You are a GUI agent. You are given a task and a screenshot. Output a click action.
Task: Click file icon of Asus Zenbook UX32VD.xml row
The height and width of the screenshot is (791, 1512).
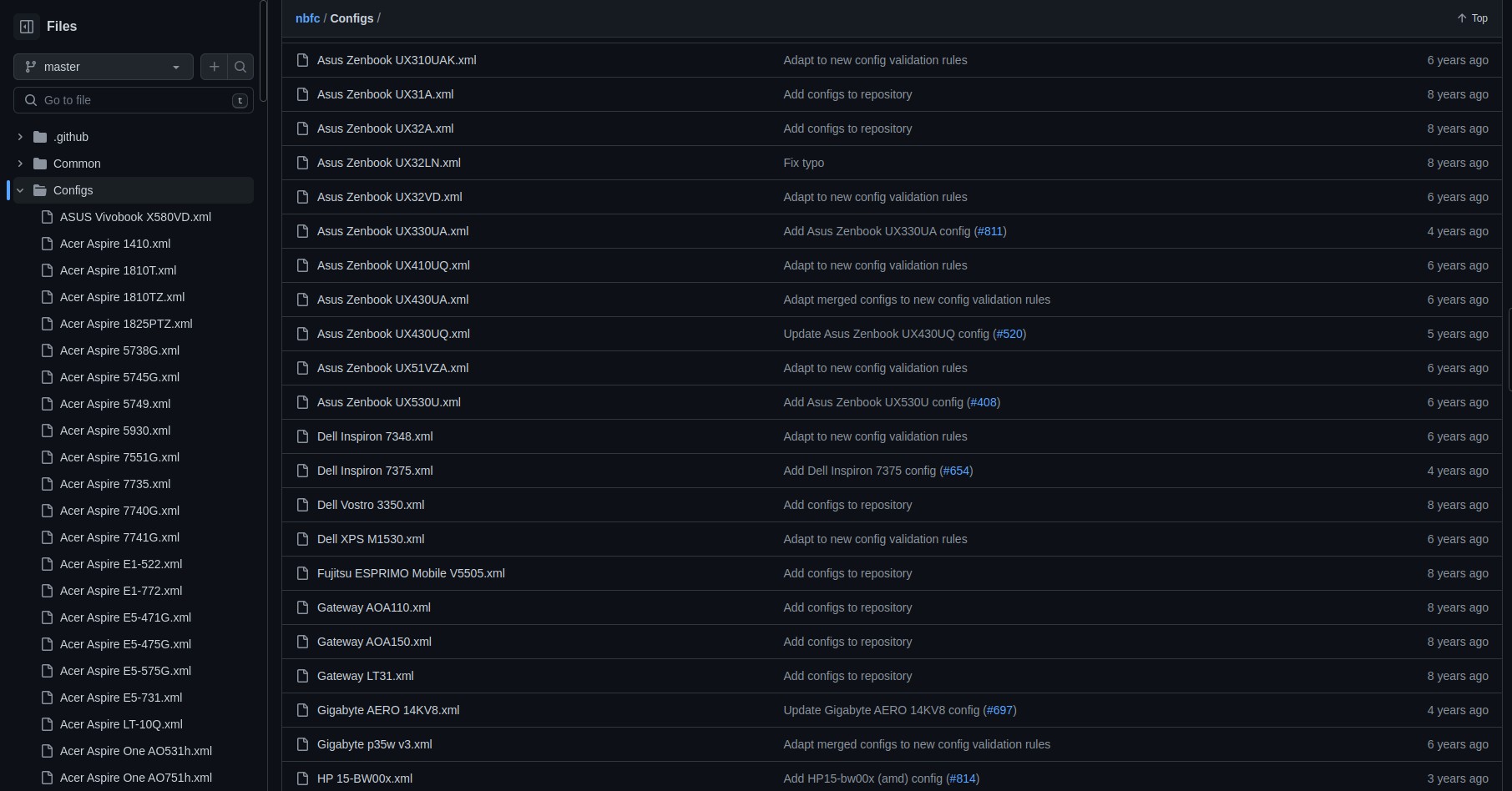[302, 197]
